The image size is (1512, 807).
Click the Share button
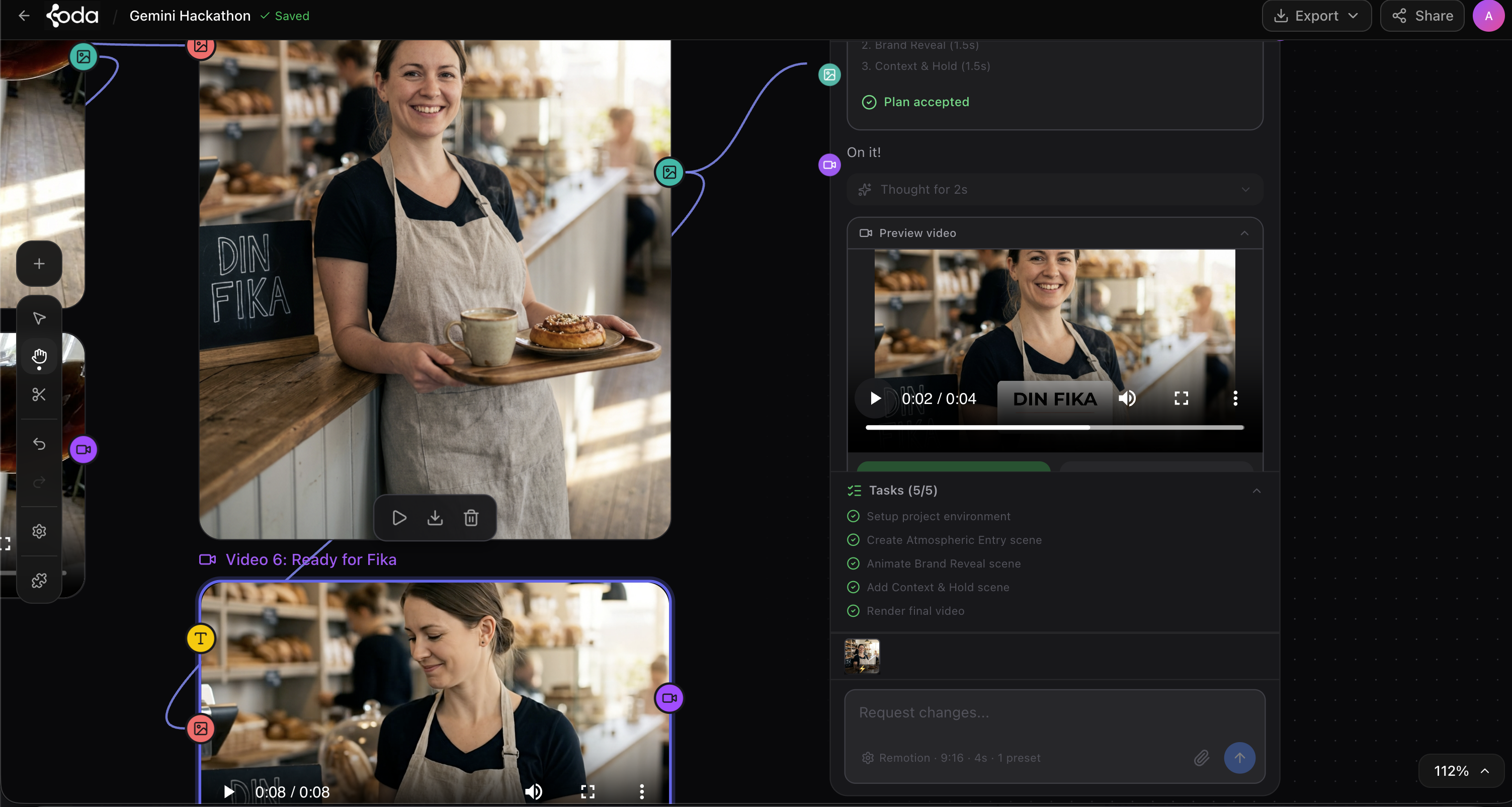pyautogui.click(x=1421, y=16)
